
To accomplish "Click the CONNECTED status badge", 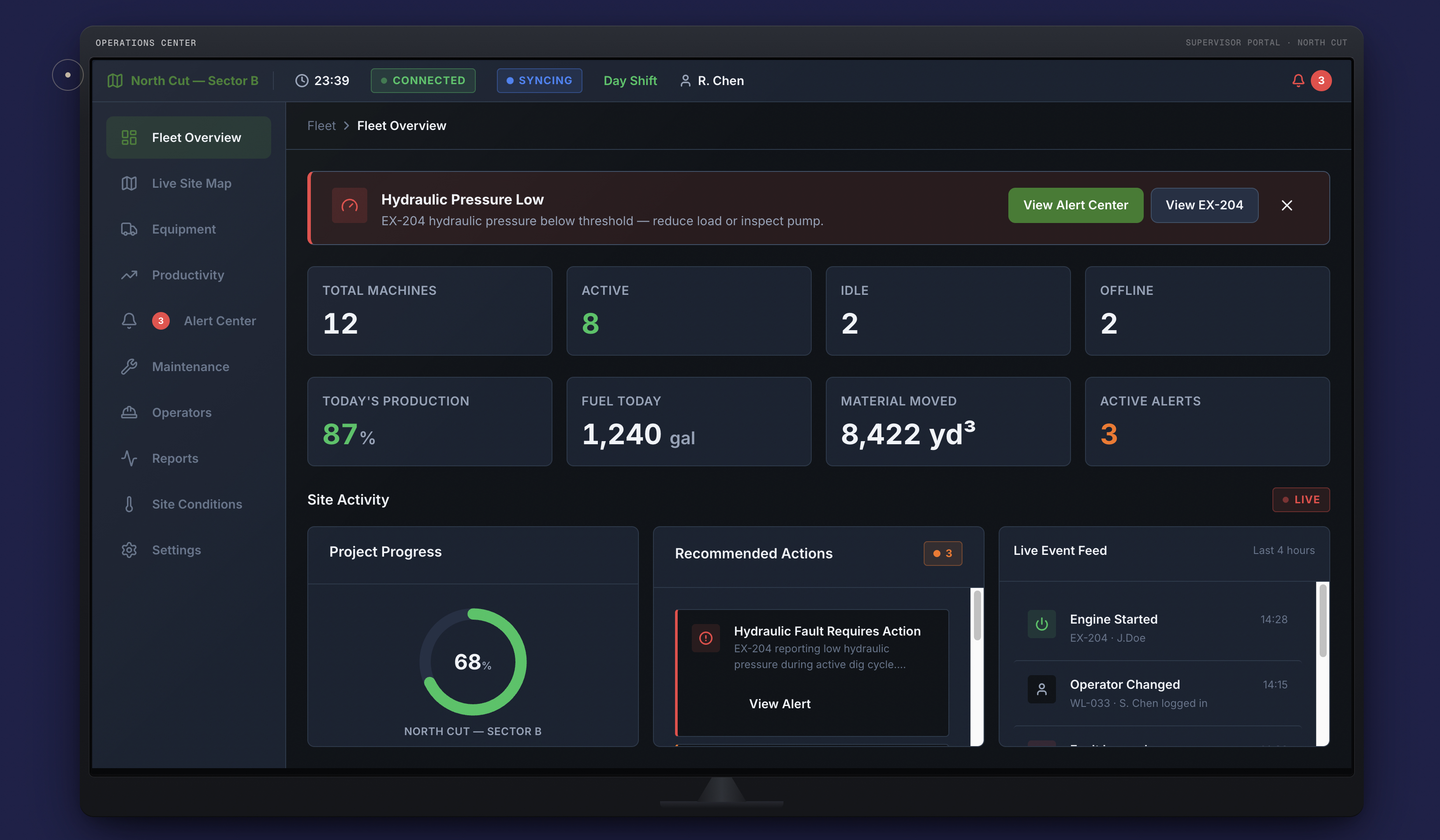I will [423, 81].
